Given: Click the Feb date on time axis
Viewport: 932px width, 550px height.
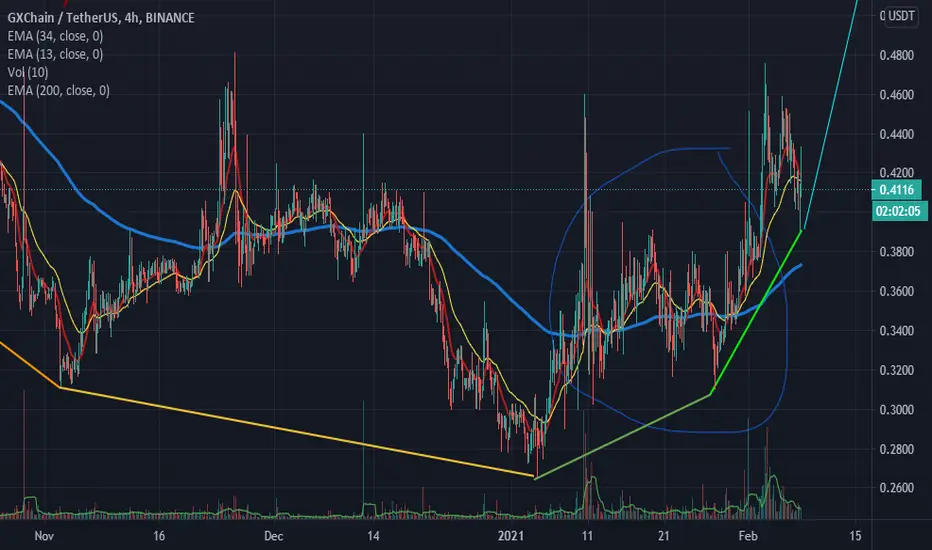Looking at the screenshot, I should click(748, 536).
